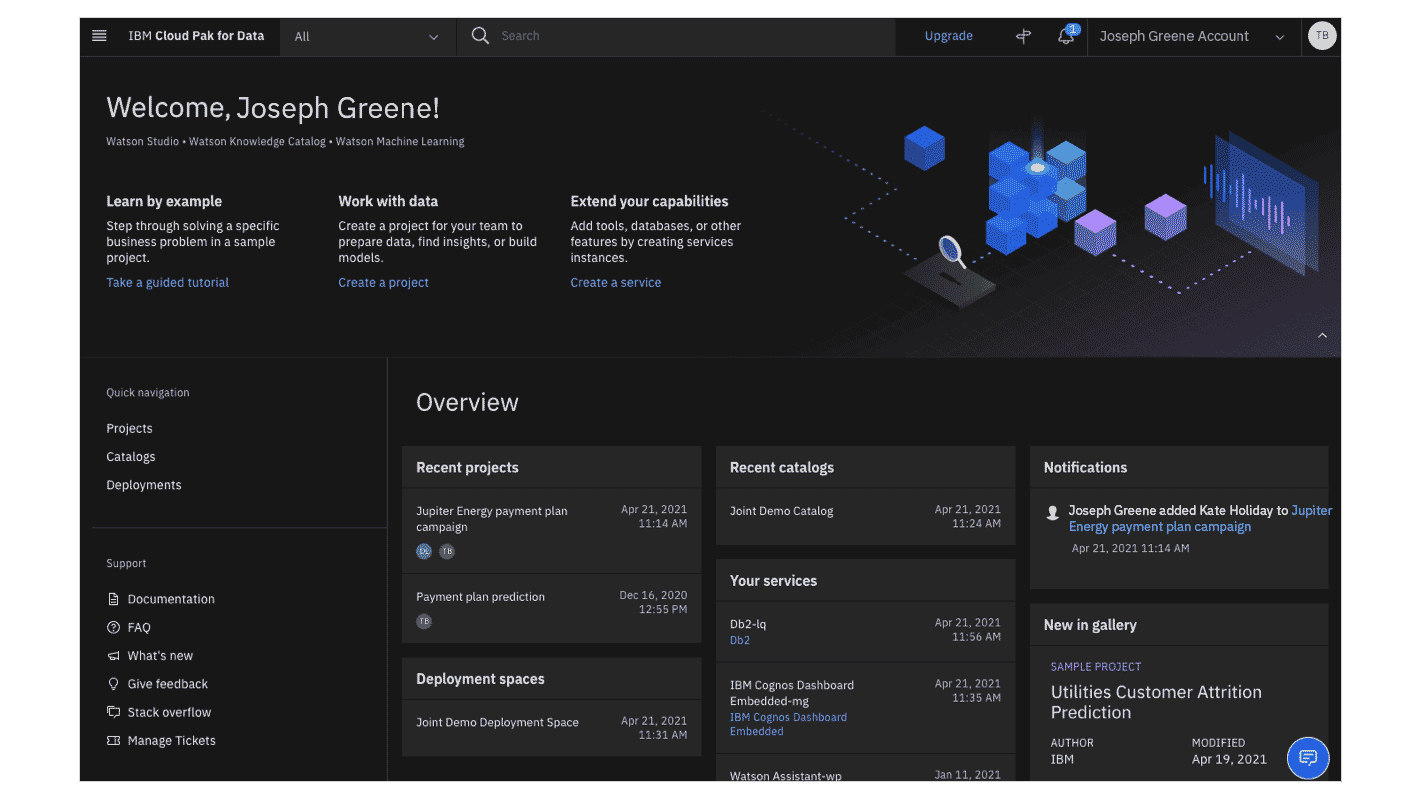Collapse the welcome banner chevron
1422x800 pixels.
(1322, 336)
